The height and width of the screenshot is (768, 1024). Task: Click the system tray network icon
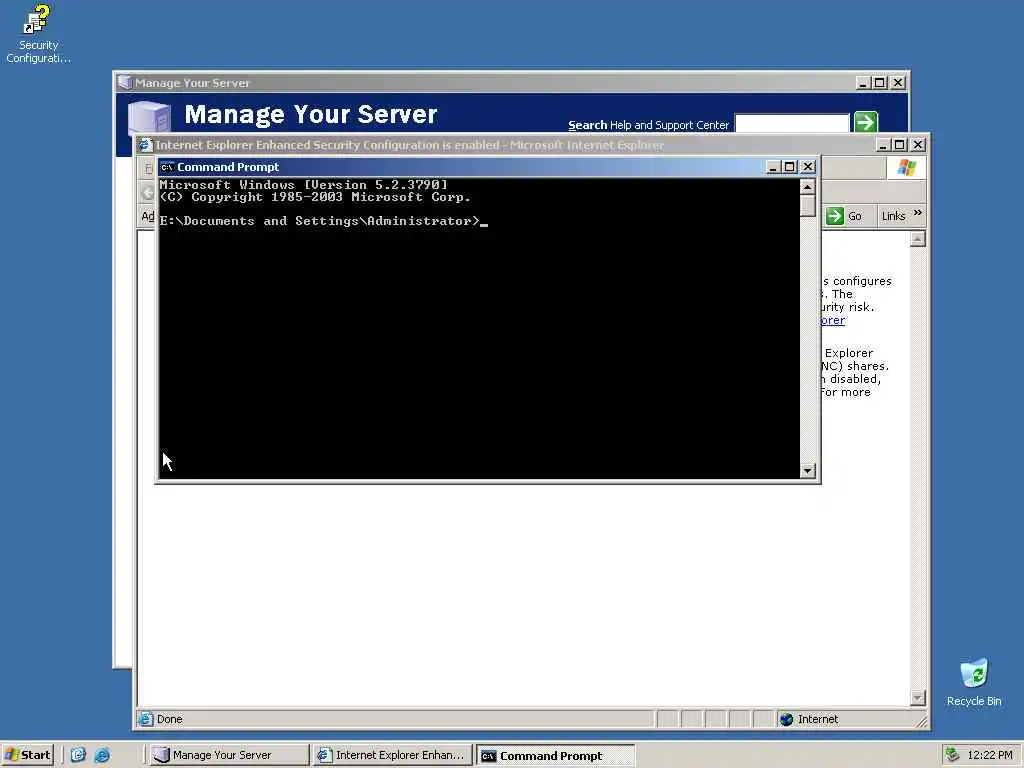tap(953, 754)
